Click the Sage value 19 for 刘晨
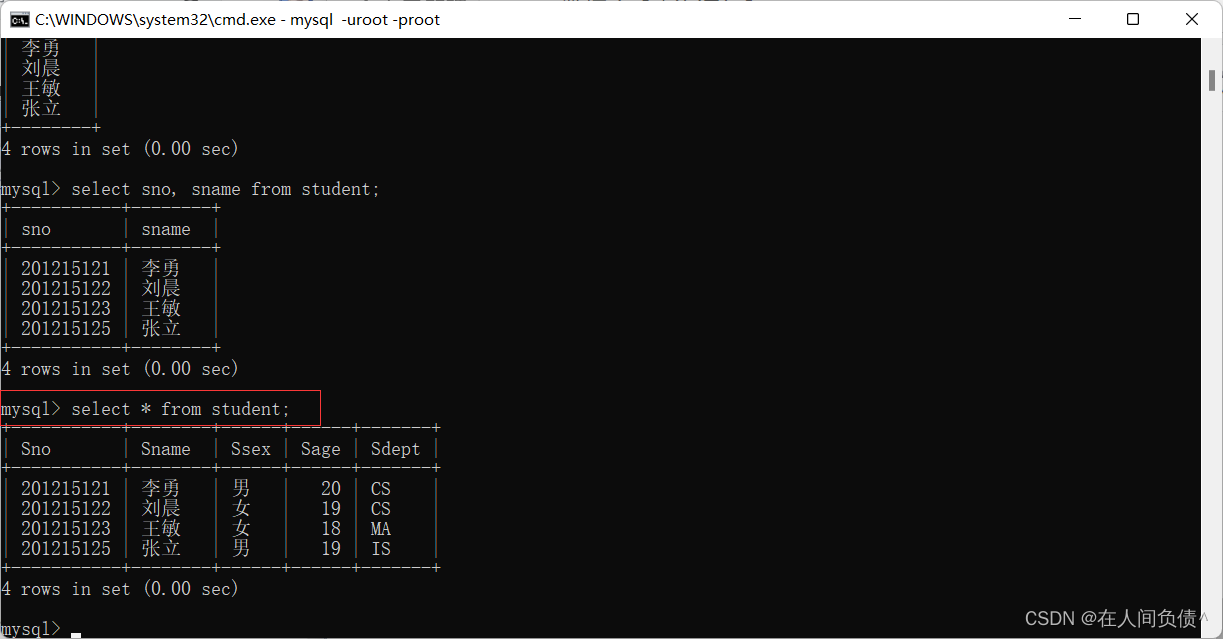The image size is (1223, 639). [x=331, y=509]
